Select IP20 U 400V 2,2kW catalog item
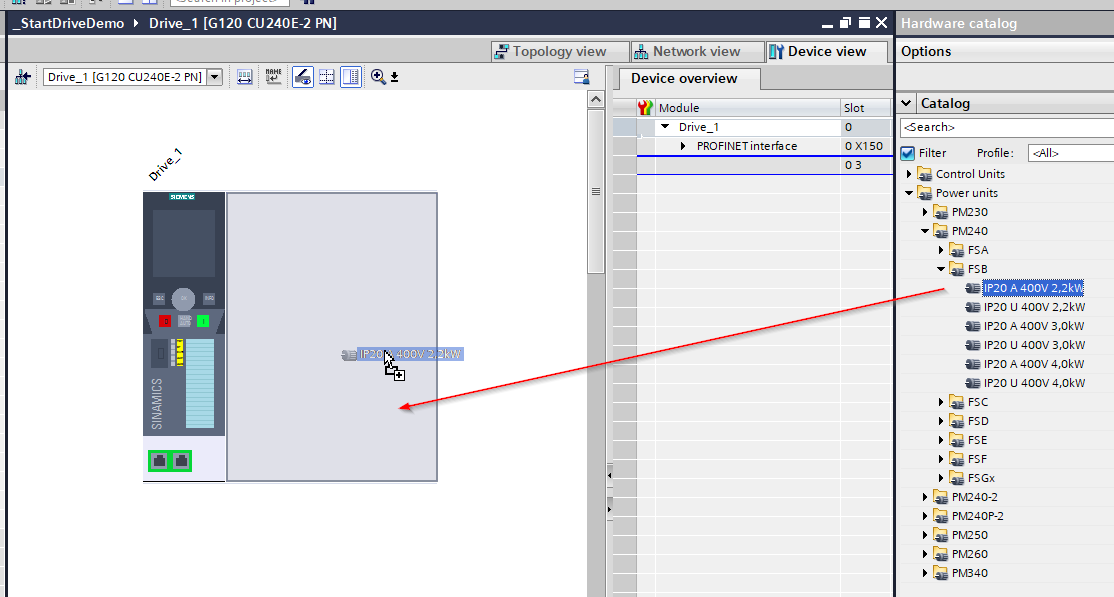Screen dimensions: 1114x597 pyautogui.click(x=1034, y=307)
